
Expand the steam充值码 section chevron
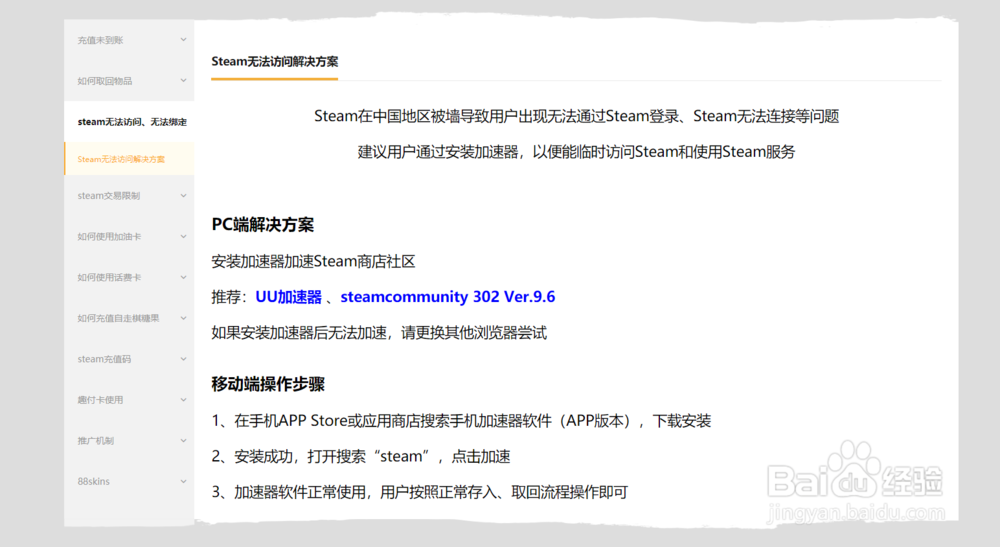tap(183, 359)
